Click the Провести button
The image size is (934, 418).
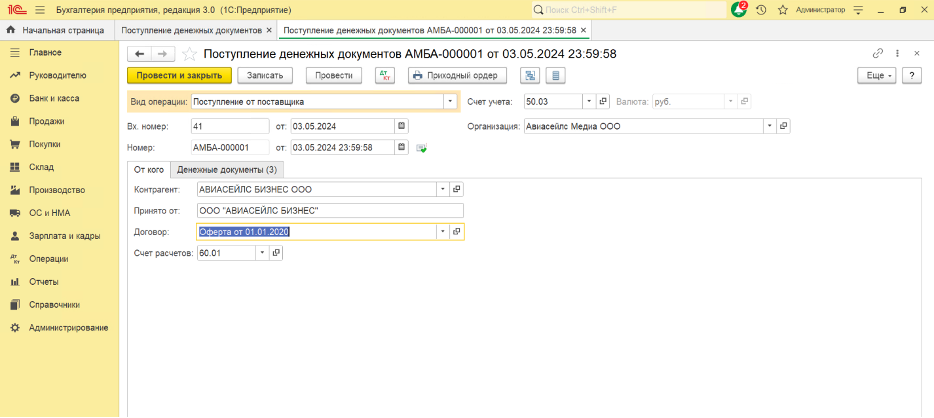[x=334, y=76]
